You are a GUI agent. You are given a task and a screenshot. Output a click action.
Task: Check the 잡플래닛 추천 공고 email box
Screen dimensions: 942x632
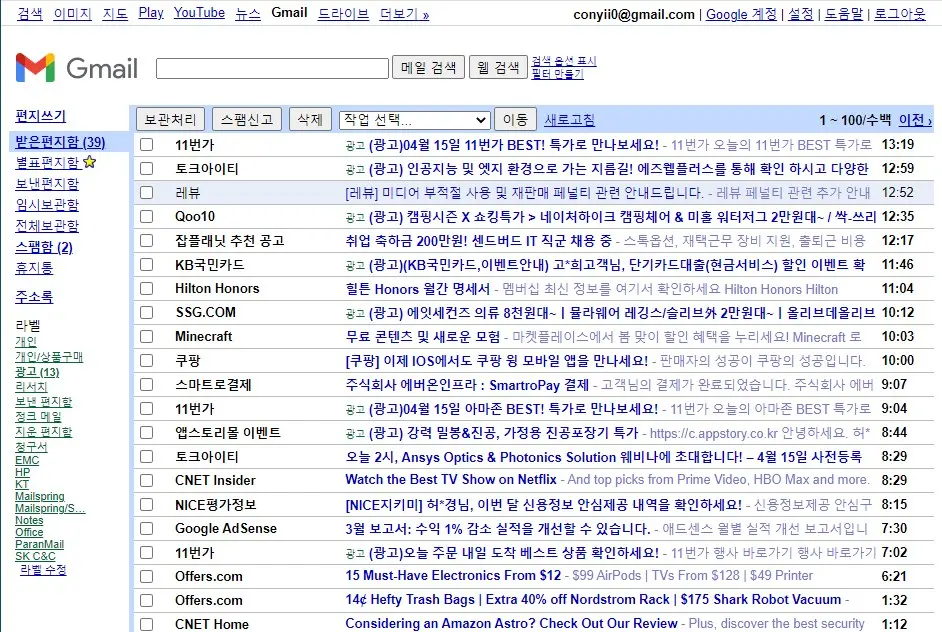pyautogui.click(x=147, y=241)
